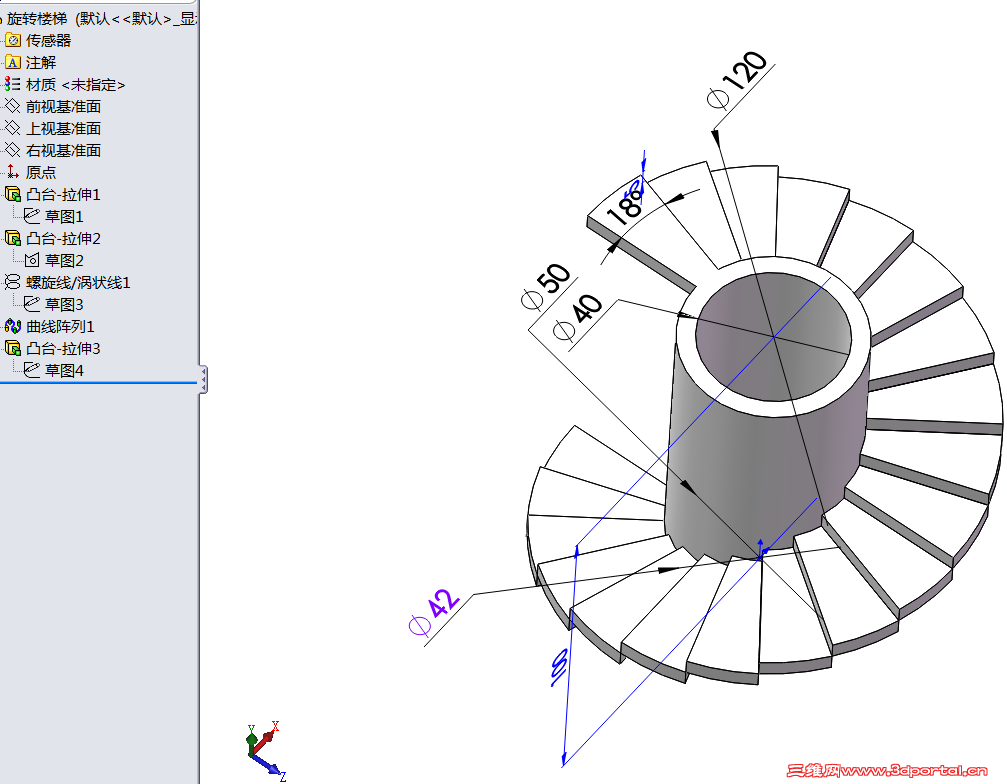Select 螺旋线/涡状线1 feature label
This screenshot has width=1007, height=784.
pos(78,282)
